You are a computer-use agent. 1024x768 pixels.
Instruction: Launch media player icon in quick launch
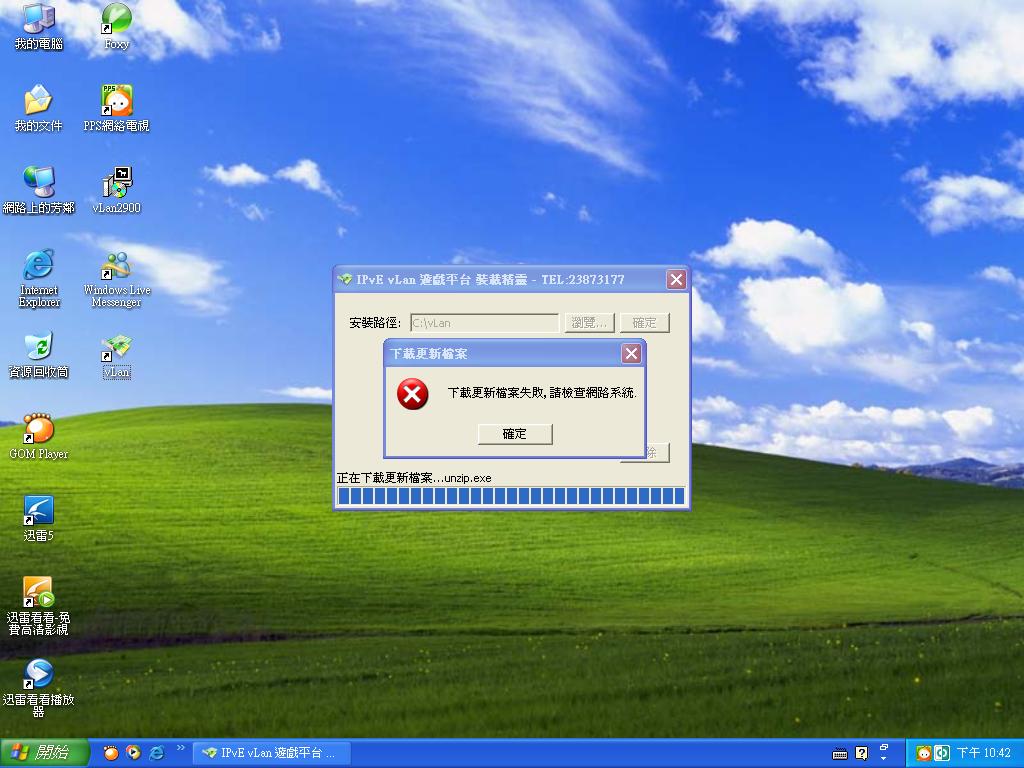[x=133, y=753]
